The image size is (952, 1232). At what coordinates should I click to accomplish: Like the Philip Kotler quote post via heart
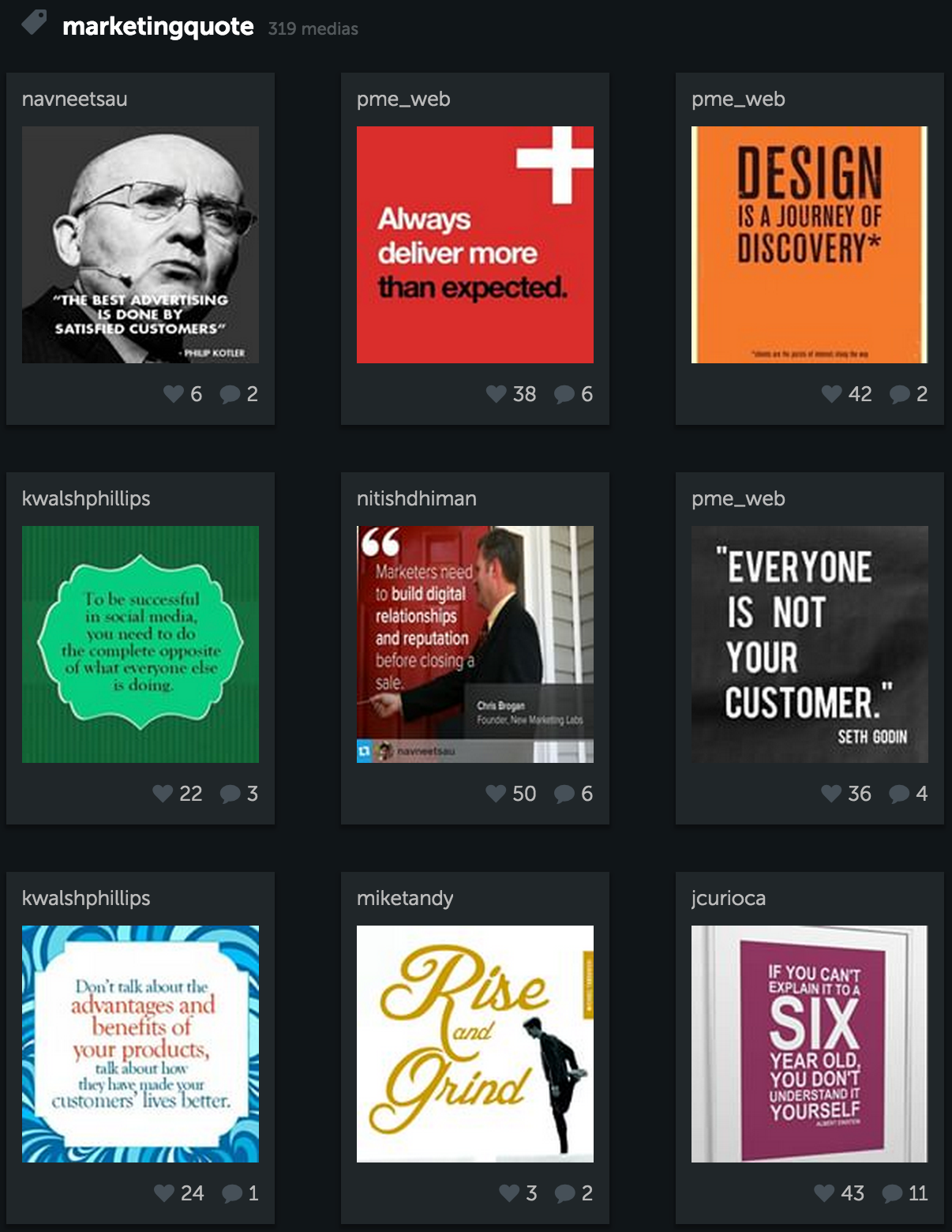click(x=174, y=393)
